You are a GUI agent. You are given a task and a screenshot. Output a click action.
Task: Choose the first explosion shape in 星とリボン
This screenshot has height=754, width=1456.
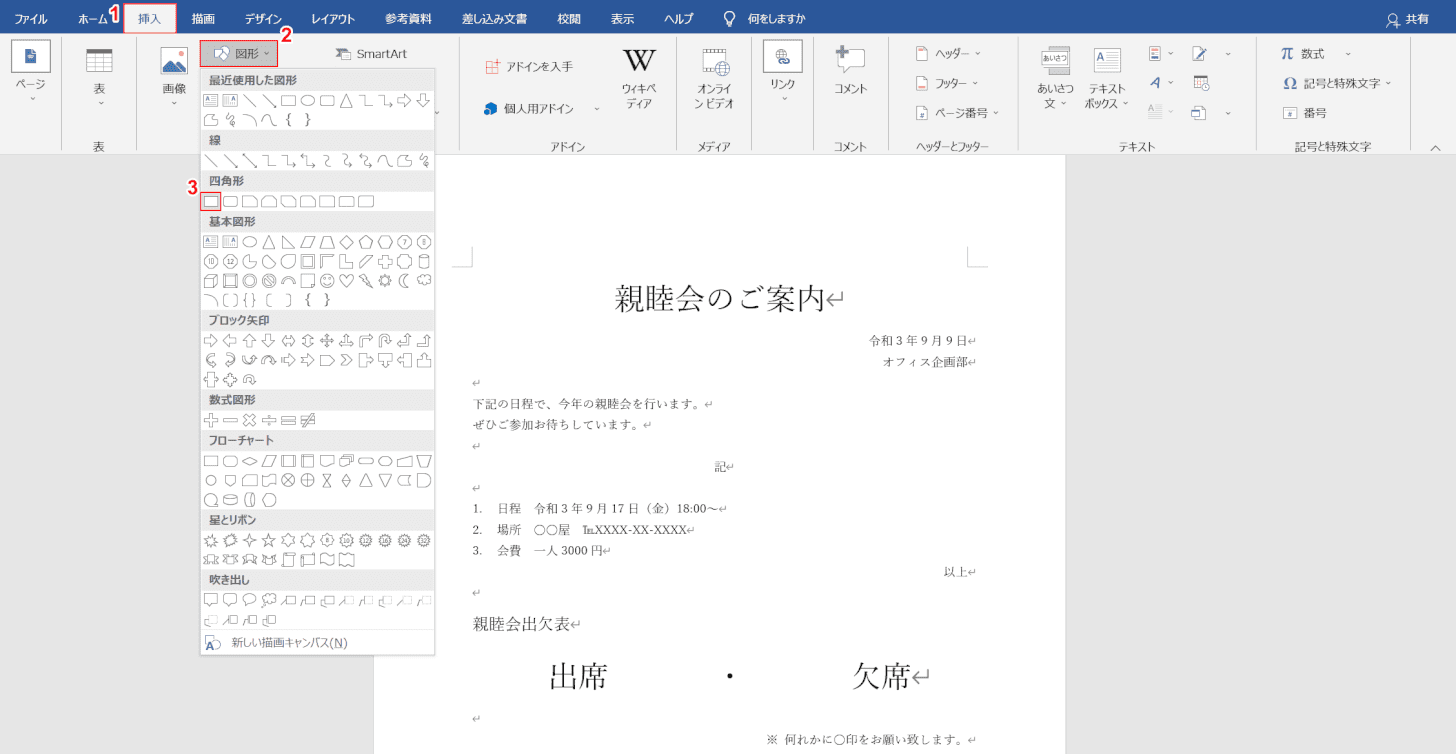pyautogui.click(x=211, y=540)
